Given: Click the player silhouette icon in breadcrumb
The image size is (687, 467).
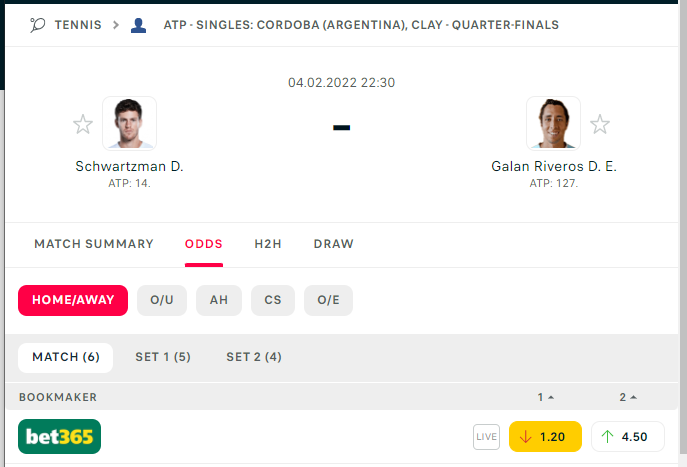Looking at the screenshot, I should (138, 24).
